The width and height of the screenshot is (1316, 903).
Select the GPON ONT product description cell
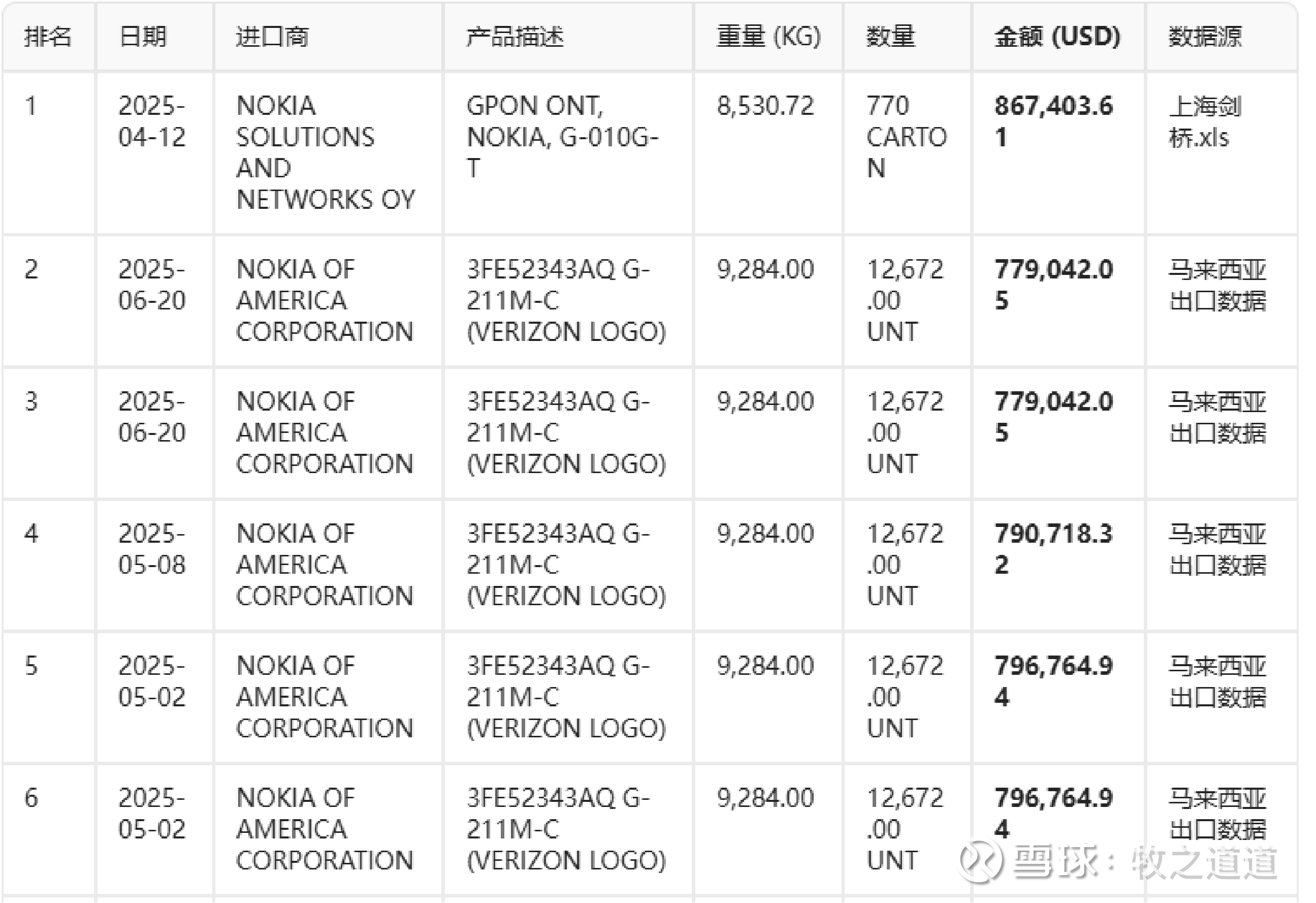562,137
